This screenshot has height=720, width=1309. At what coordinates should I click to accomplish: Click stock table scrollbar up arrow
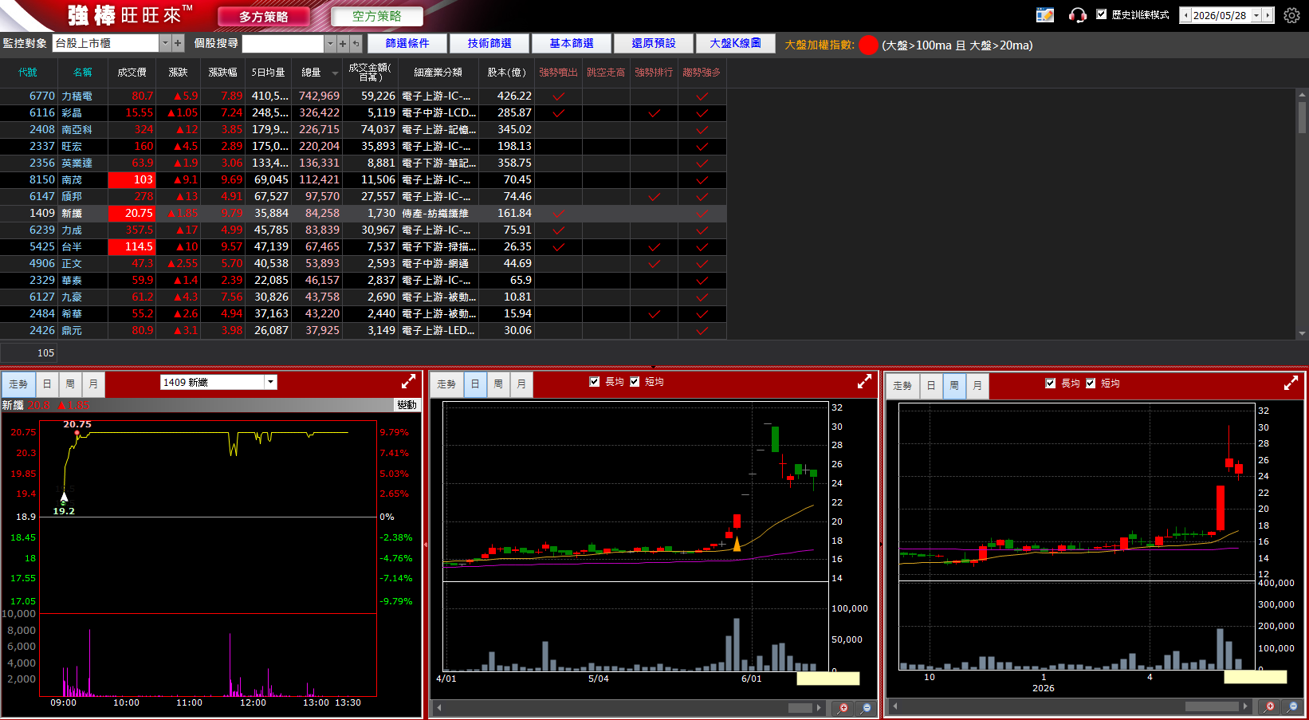click(1302, 94)
